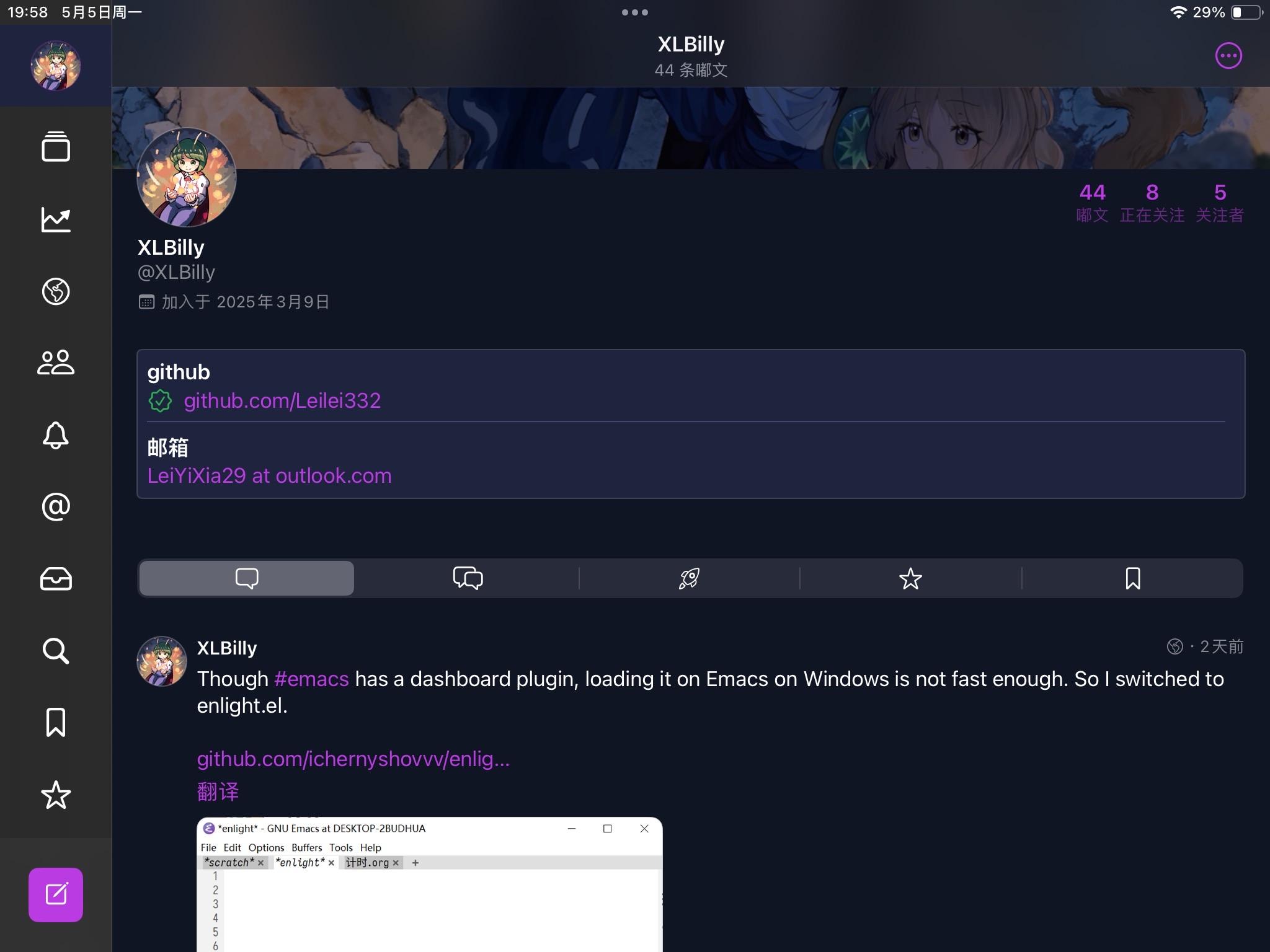This screenshot has width=1270, height=952.
Task: Open the more options ellipsis menu
Action: coord(1228,56)
